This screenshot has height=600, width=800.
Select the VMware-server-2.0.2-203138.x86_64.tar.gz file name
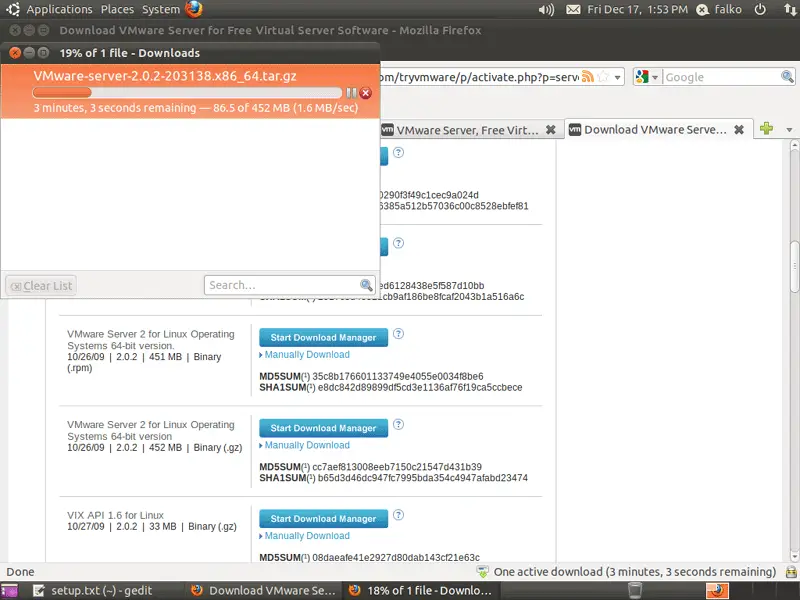coord(165,76)
